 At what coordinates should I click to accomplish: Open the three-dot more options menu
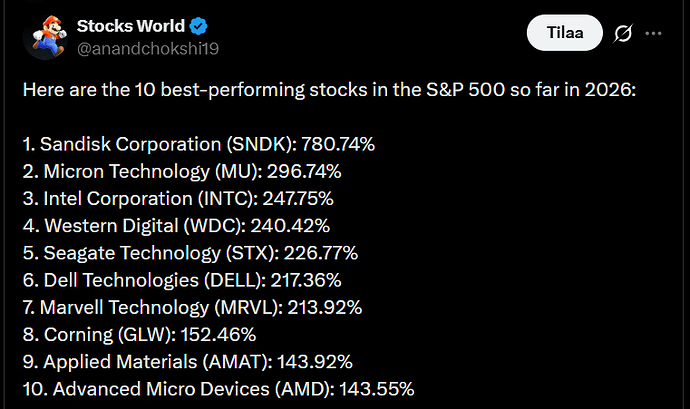[653, 33]
